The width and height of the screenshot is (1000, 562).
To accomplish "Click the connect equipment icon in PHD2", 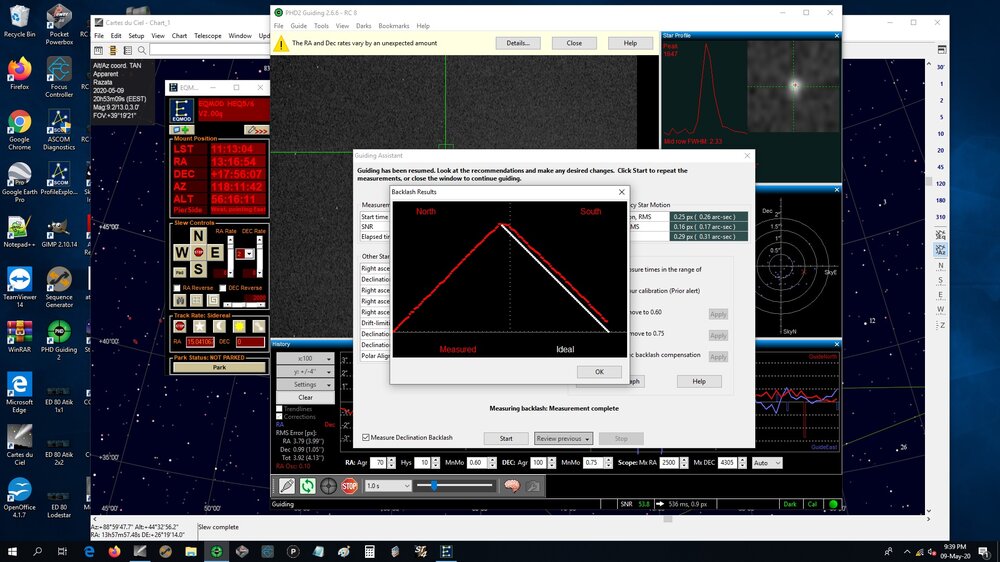I will pos(287,486).
